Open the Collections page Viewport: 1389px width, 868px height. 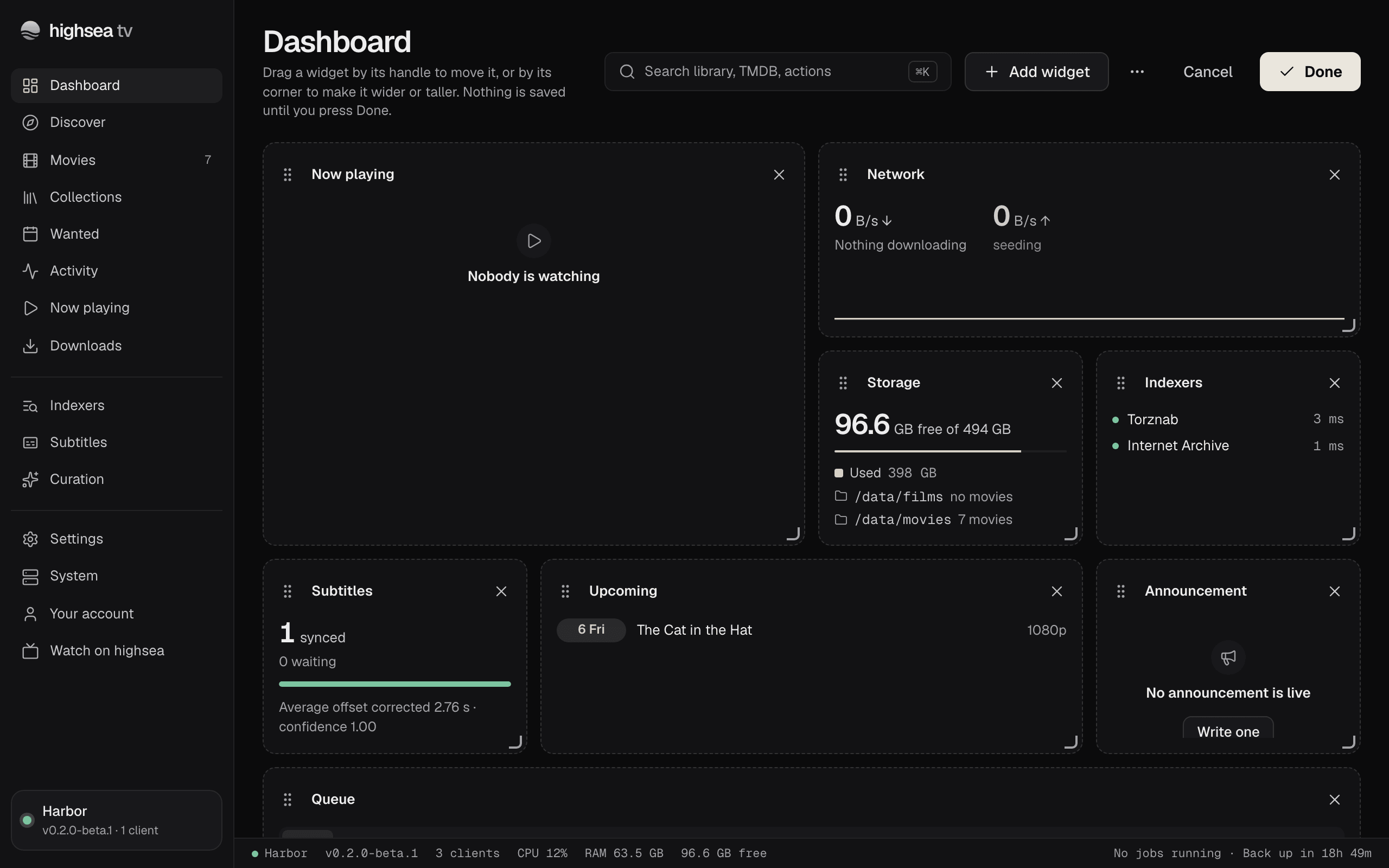117,197
